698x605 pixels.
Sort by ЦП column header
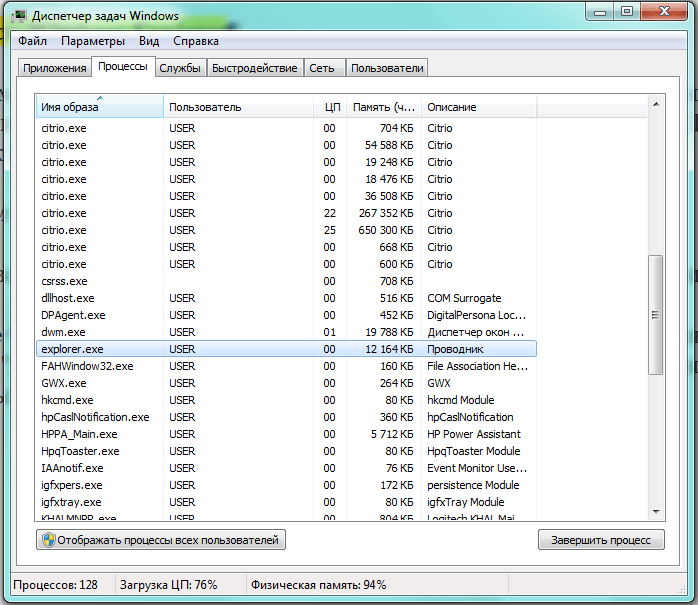330,107
